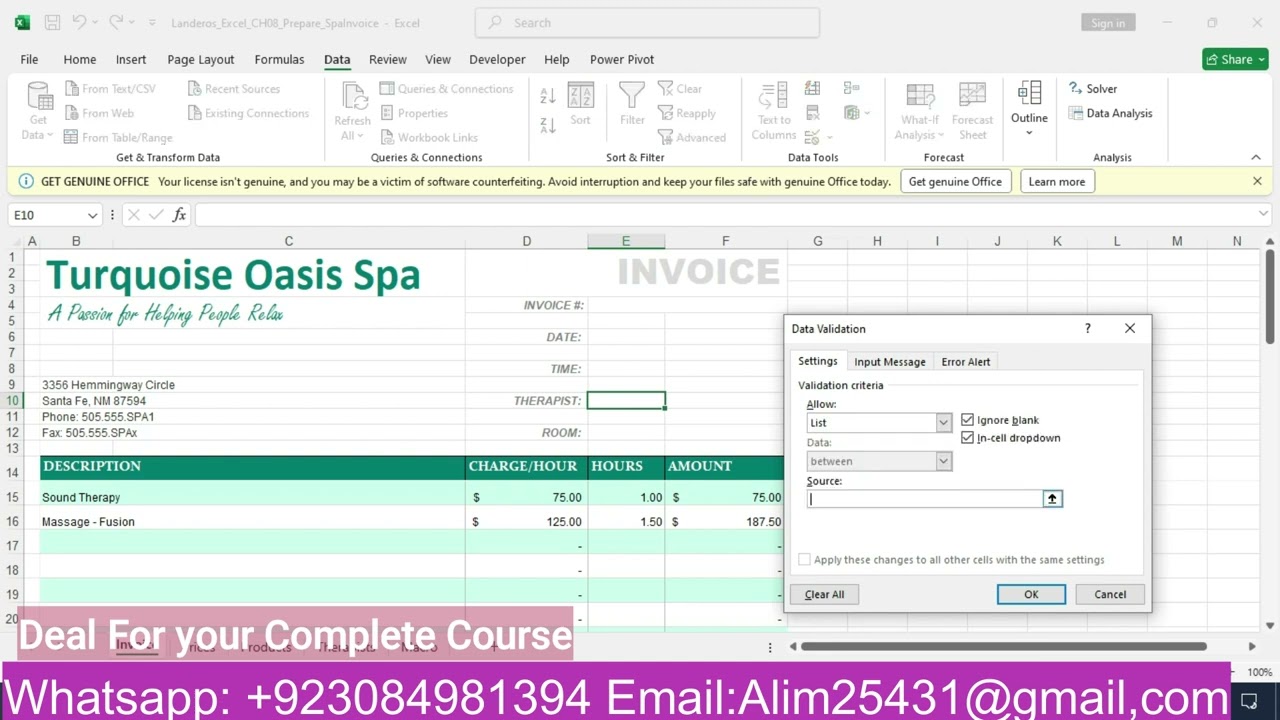Toggle Ignore blank checkbox
Screen dimensions: 1280x720
point(967,420)
